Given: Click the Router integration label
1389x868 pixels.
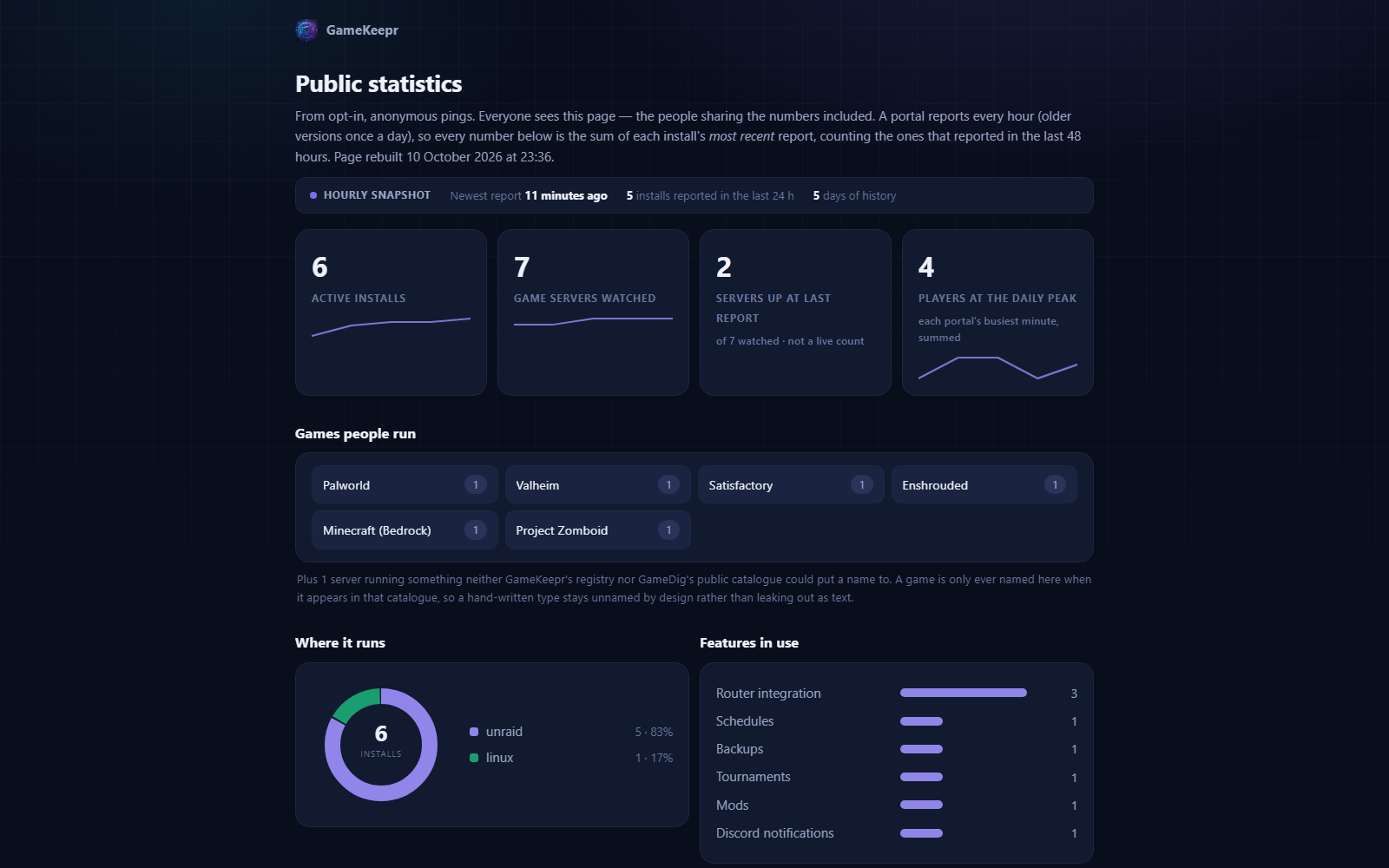Looking at the screenshot, I should [768, 694].
